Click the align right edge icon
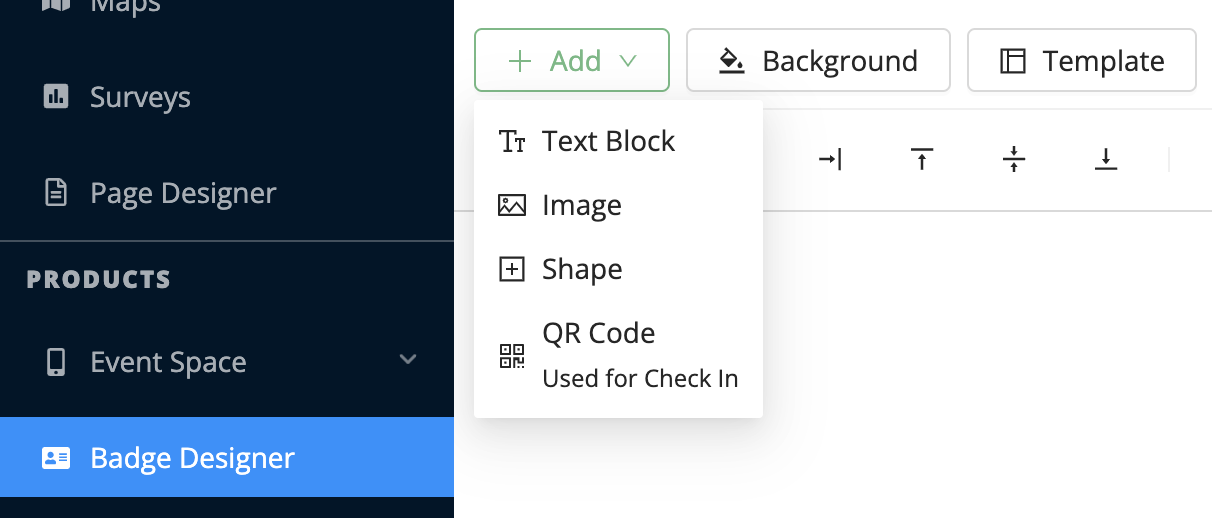1212x518 pixels. pos(830,159)
